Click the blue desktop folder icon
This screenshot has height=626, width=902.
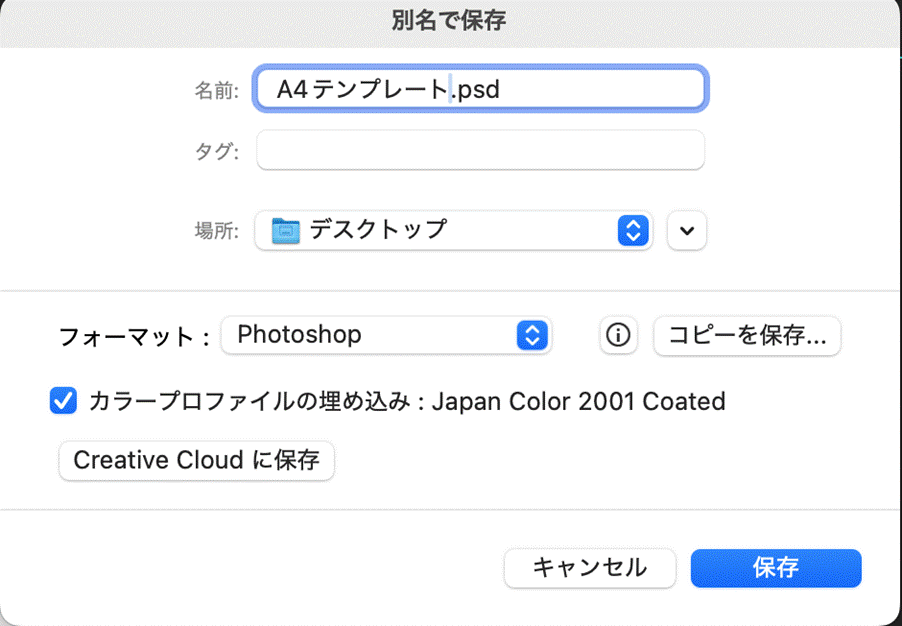286,230
